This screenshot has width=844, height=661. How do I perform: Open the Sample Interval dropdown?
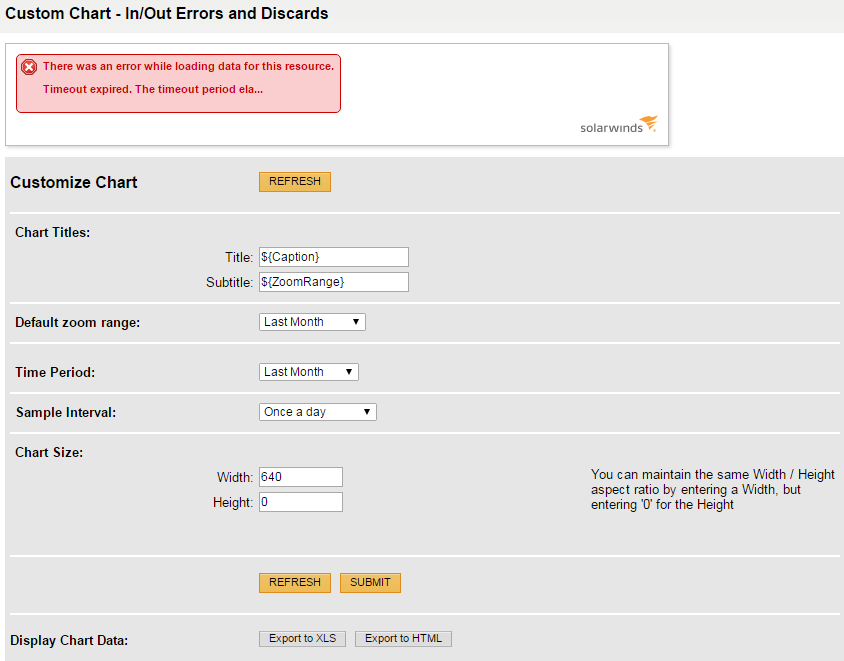(318, 412)
